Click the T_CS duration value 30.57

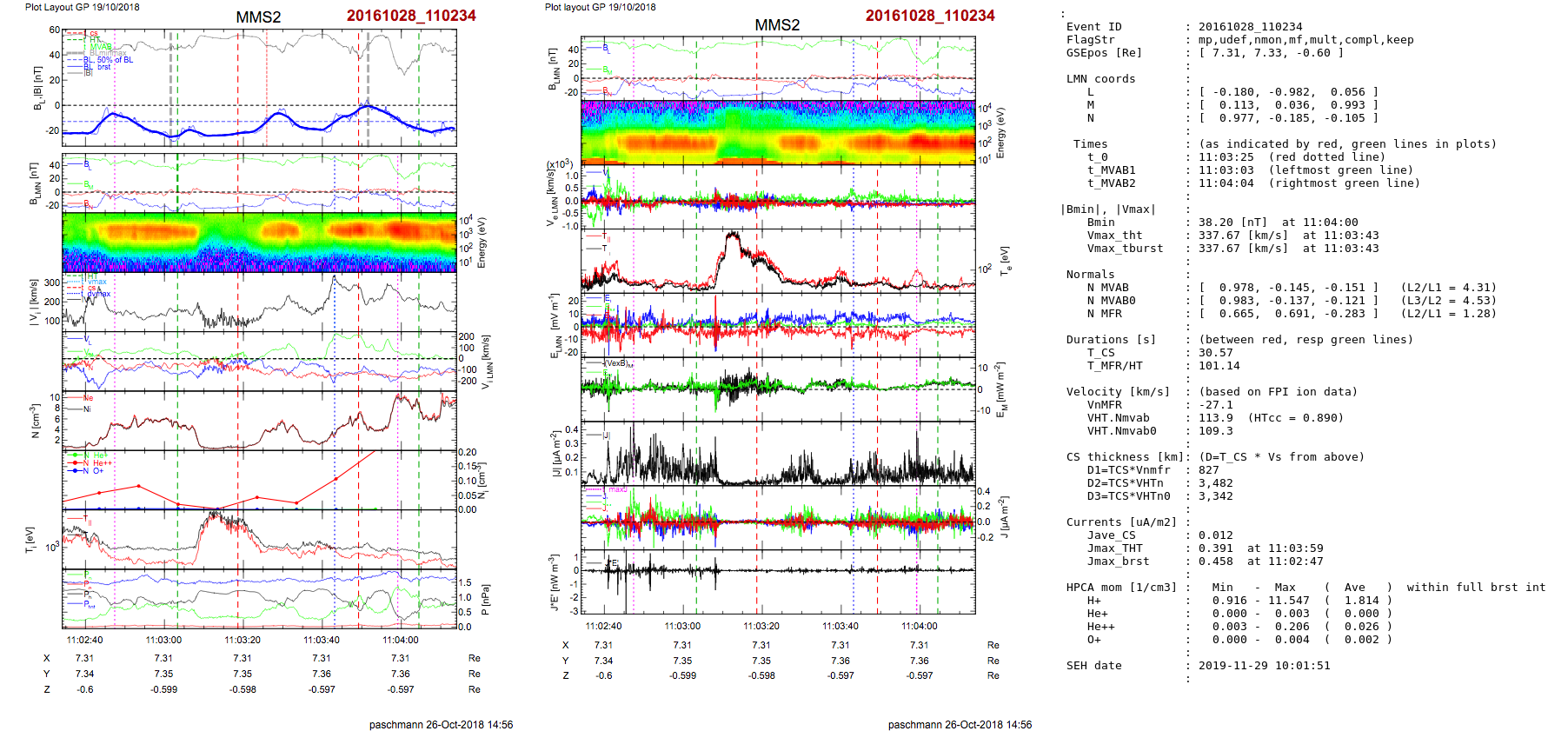[x=1215, y=353]
